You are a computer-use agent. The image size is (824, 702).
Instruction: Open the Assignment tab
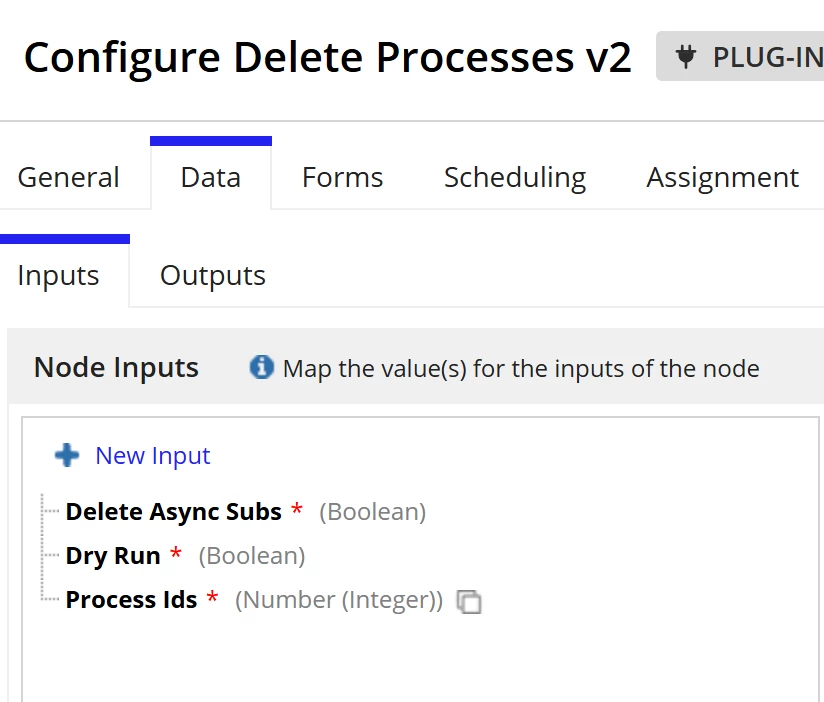click(x=723, y=177)
